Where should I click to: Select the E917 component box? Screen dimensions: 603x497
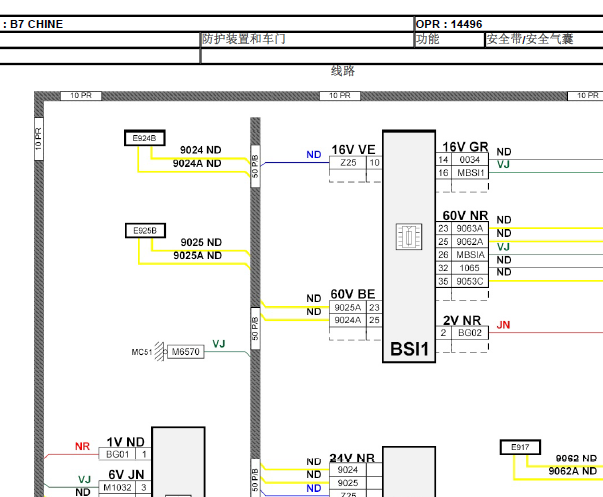pos(520,447)
